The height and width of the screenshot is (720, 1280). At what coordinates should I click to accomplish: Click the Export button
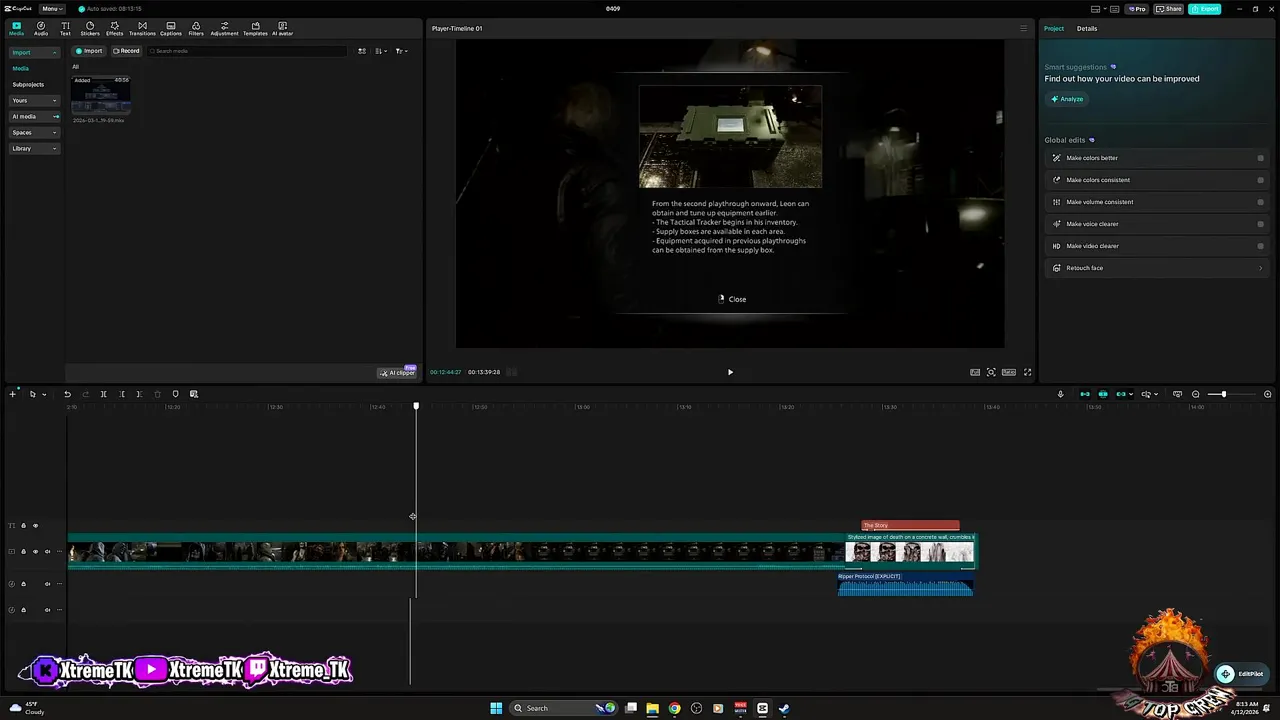click(x=1205, y=9)
